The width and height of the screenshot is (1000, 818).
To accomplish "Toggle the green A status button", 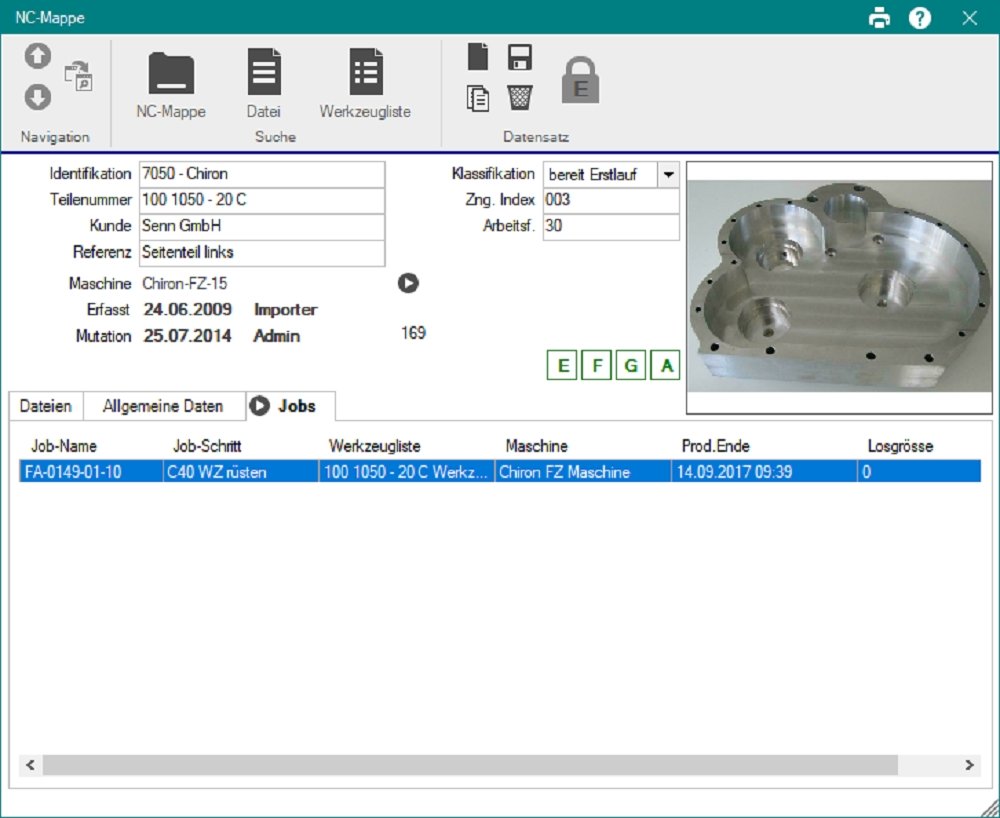I will click(665, 366).
